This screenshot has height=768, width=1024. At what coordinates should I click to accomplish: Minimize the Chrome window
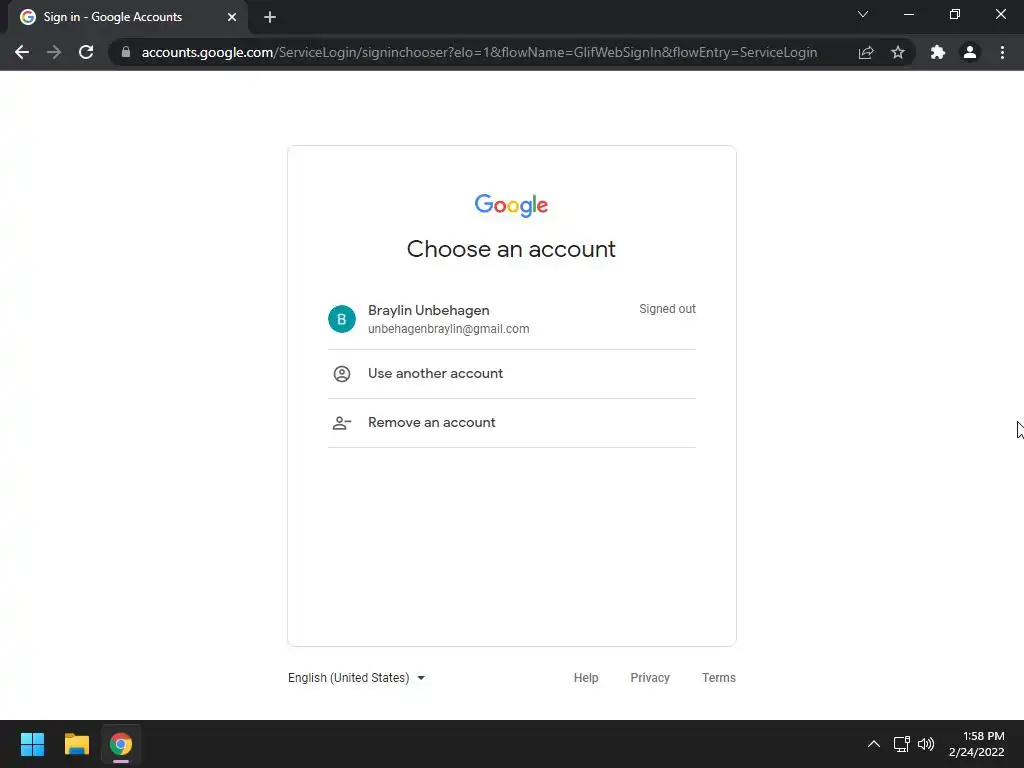point(908,14)
